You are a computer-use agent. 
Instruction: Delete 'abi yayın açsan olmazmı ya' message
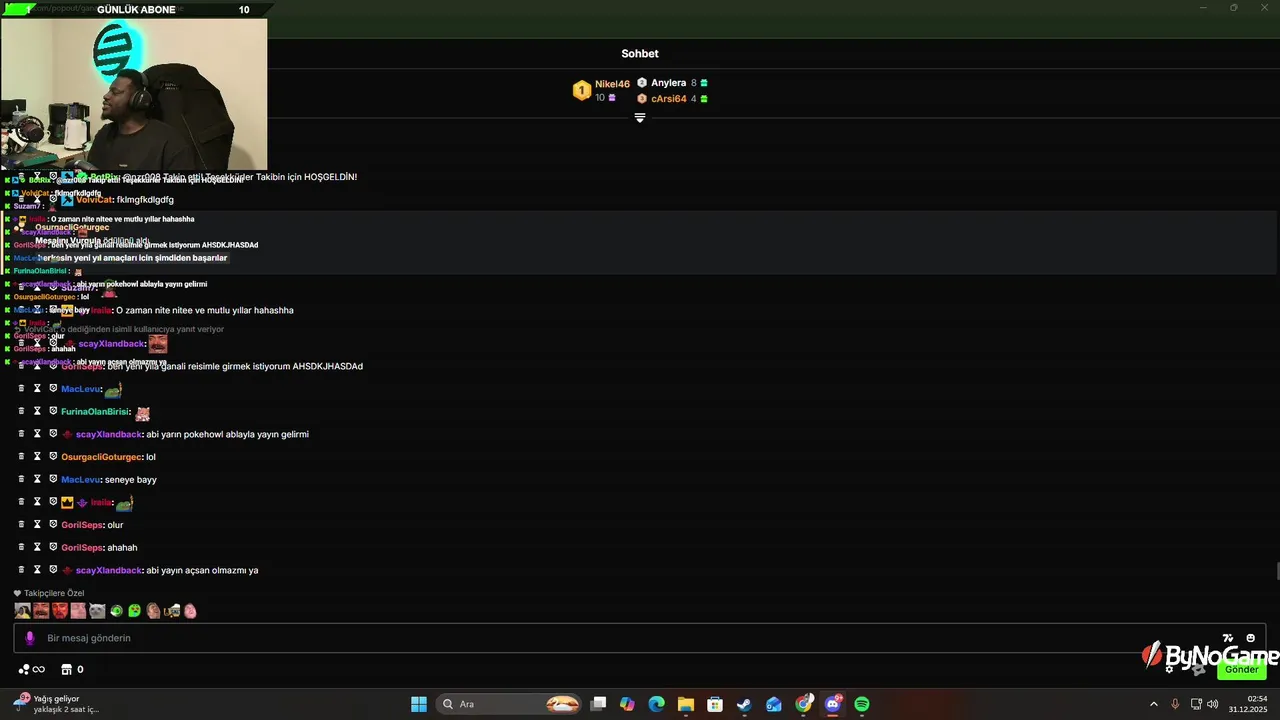click(21, 569)
